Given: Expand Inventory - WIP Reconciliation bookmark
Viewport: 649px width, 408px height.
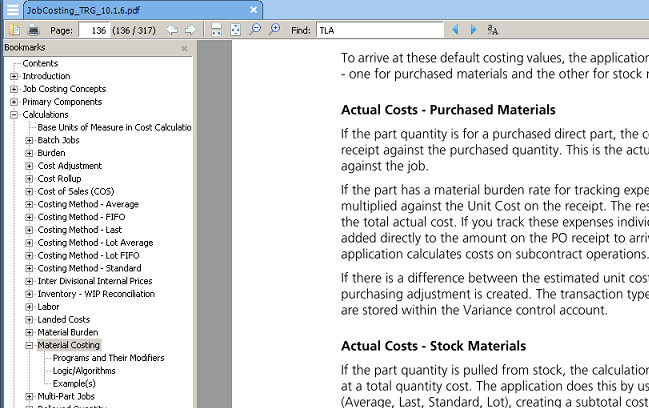Looking at the screenshot, I should (29, 294).
